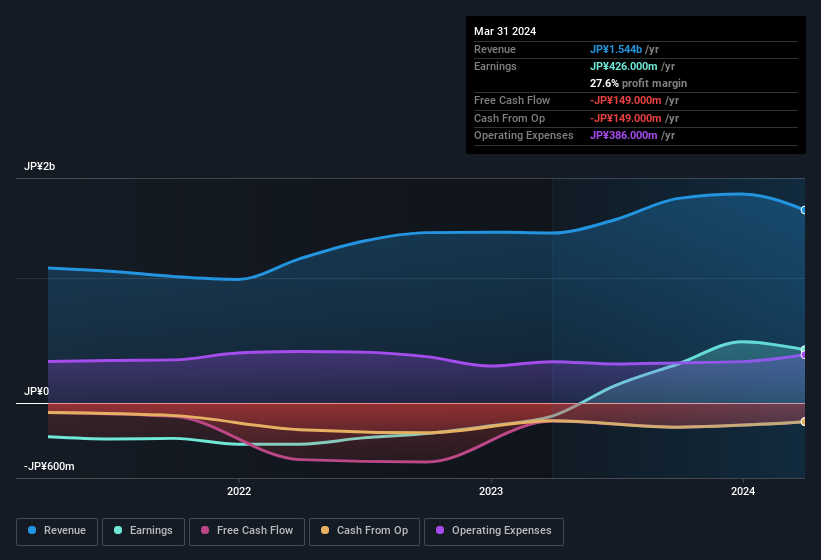Toggle the Cash From Op legend button

(x=364, y=531)
